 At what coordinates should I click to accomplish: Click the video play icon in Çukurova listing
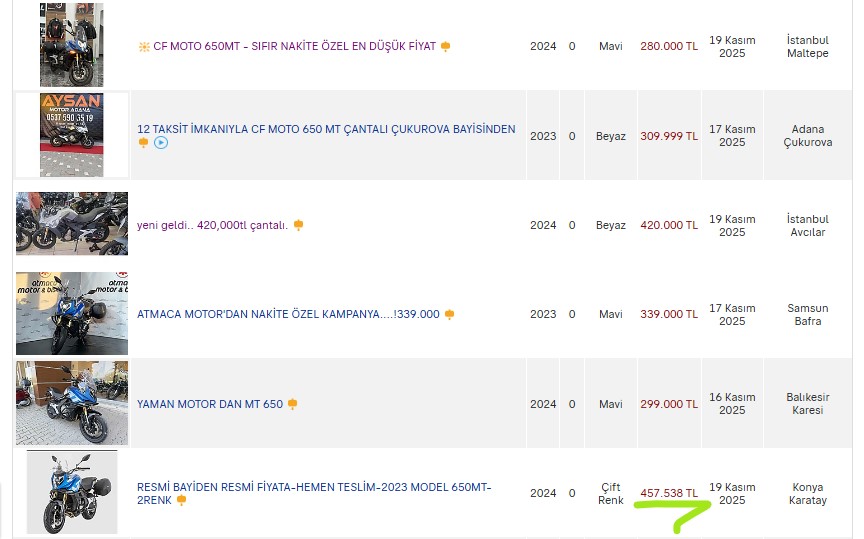click(161, 143)
